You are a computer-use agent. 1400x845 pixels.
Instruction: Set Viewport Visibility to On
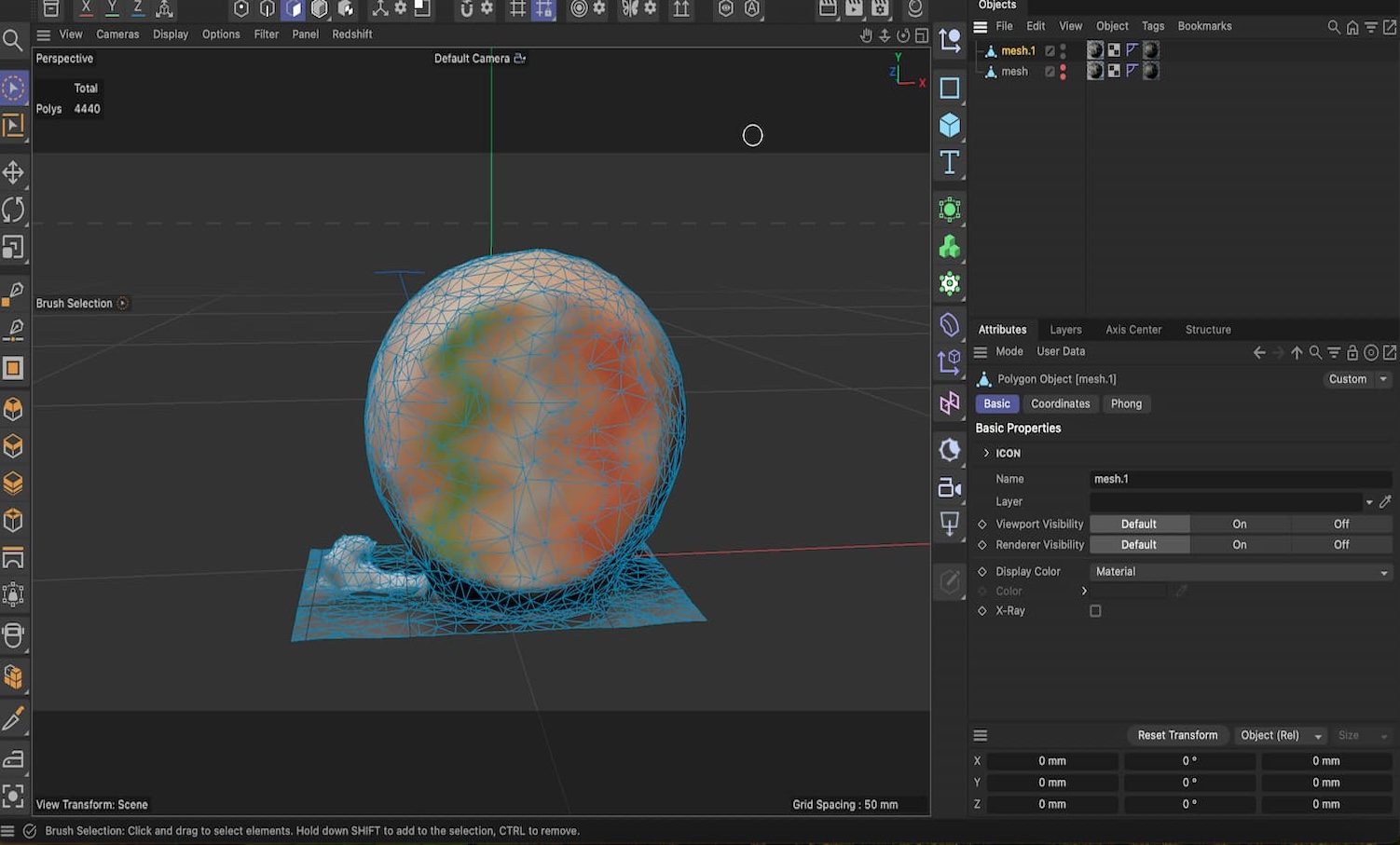click(1239, 524)
